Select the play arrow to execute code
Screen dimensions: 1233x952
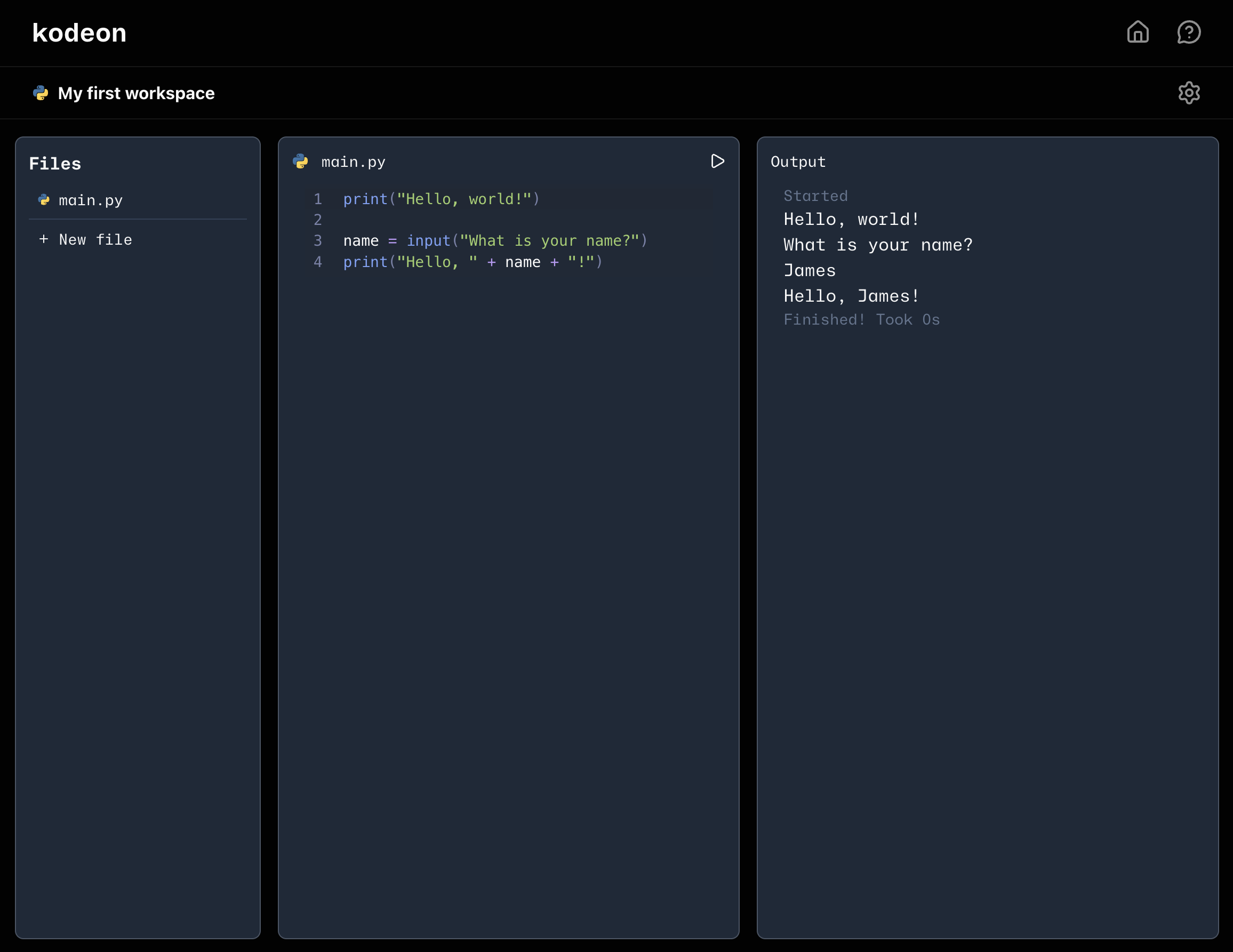(x=717, y=162)
